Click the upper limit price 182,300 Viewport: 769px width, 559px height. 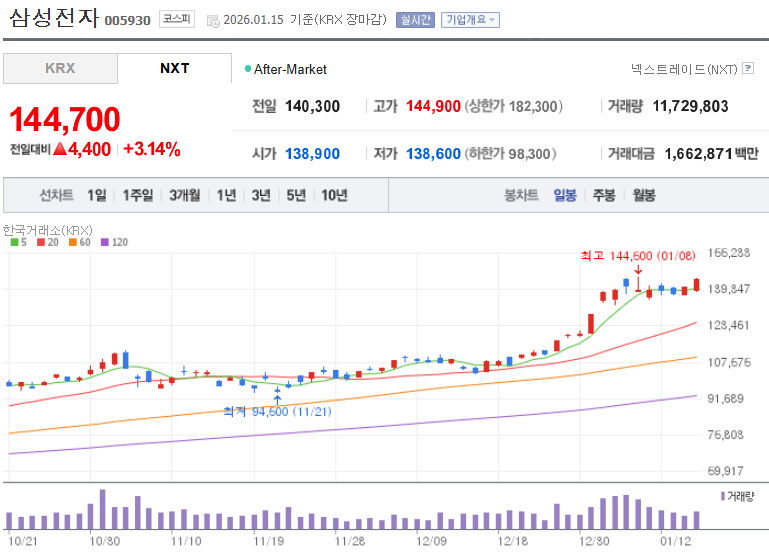click(533, 106)
